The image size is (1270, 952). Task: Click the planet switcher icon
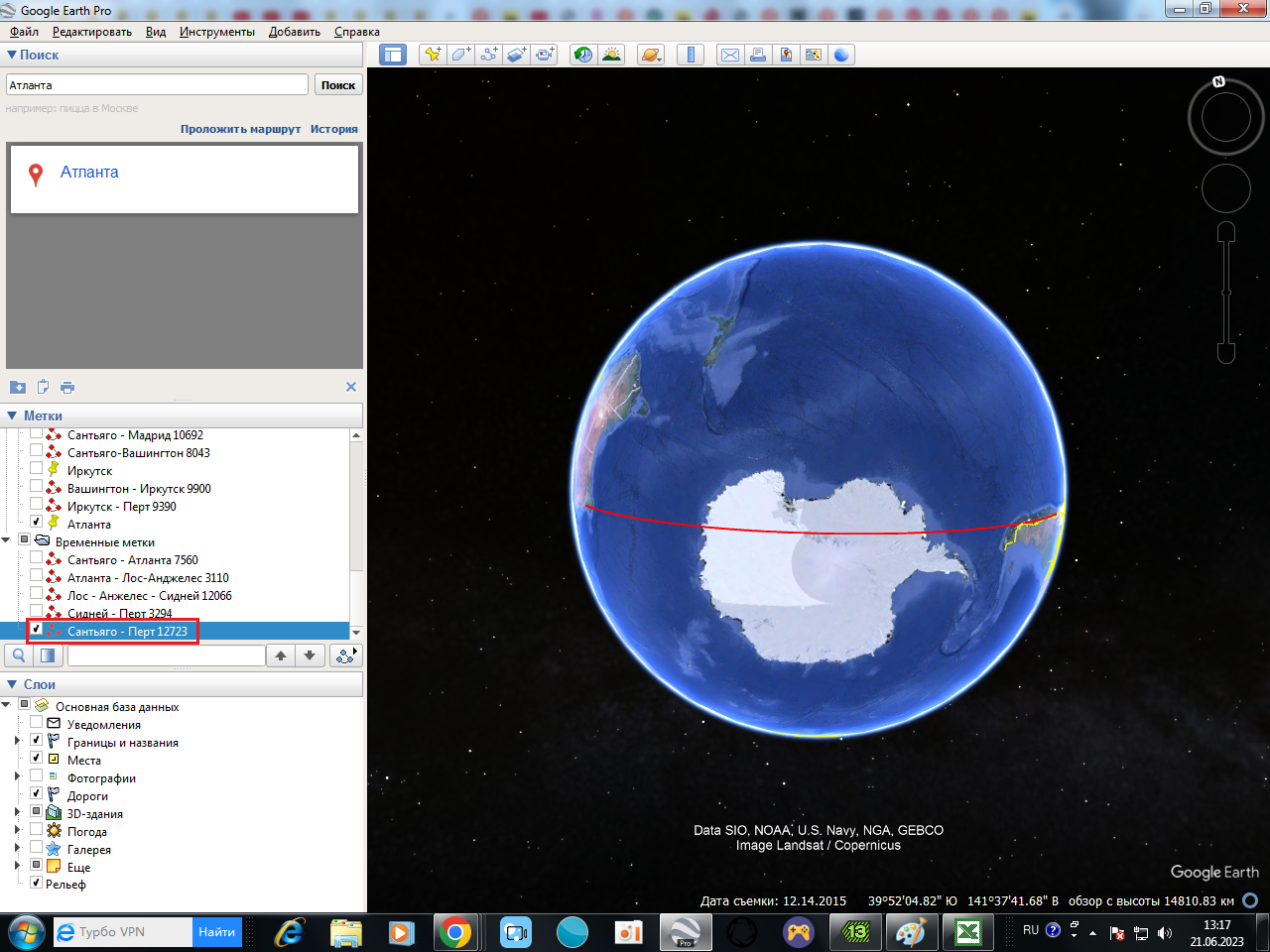click(651, 55)
